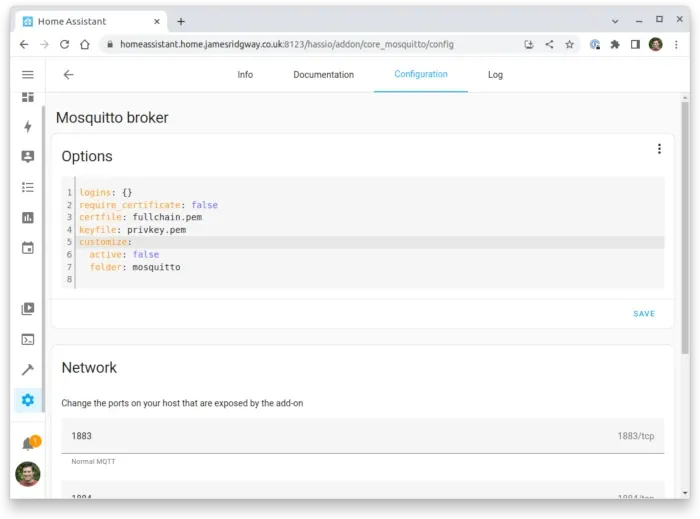Bookmark the page with the star icon
700x519 pixels.
pyautogui.click(x=569, y=44)
